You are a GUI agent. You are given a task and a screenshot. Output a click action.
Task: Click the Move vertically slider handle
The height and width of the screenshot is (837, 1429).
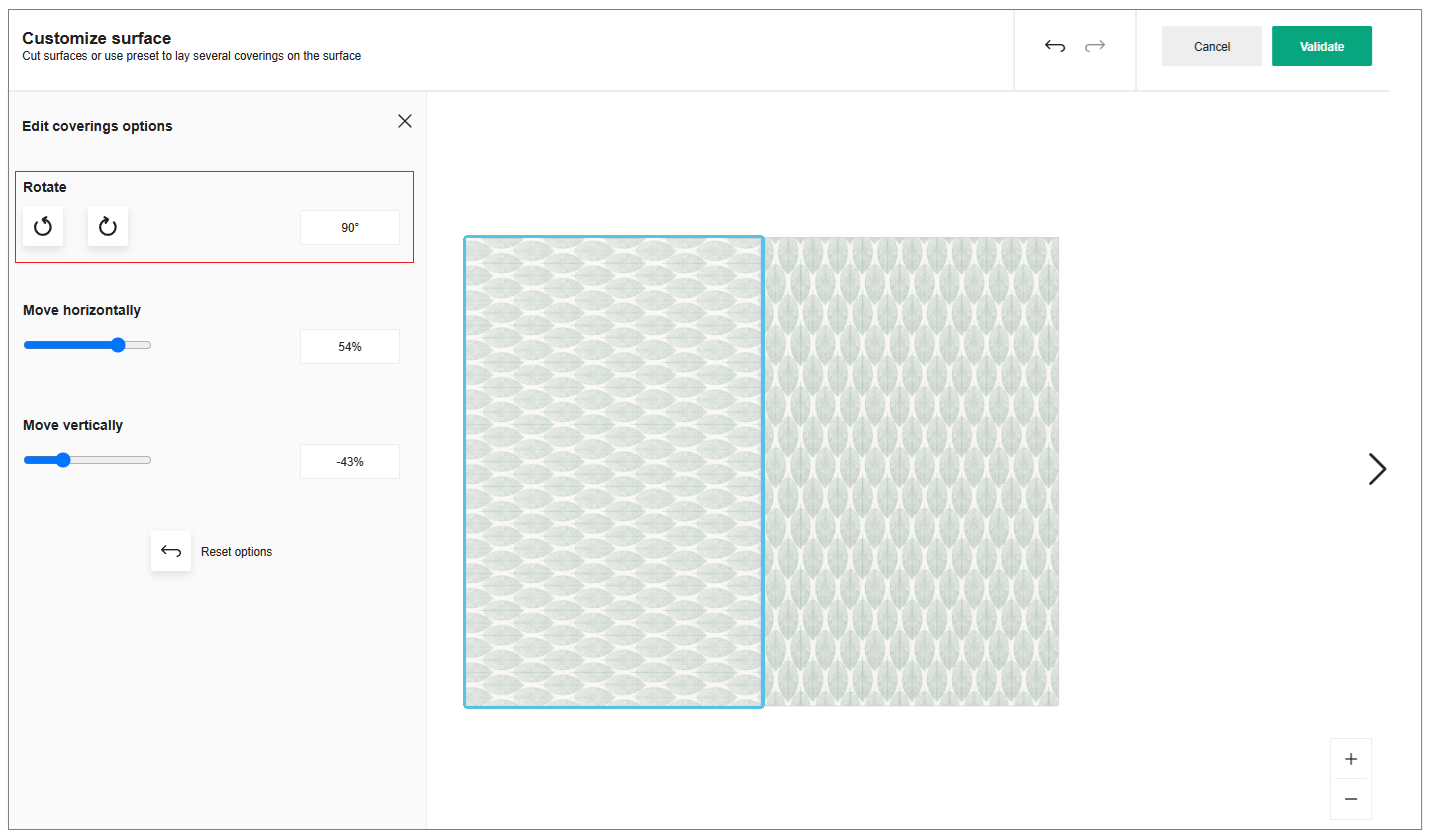pyautogui.click(x=63, y=460)
